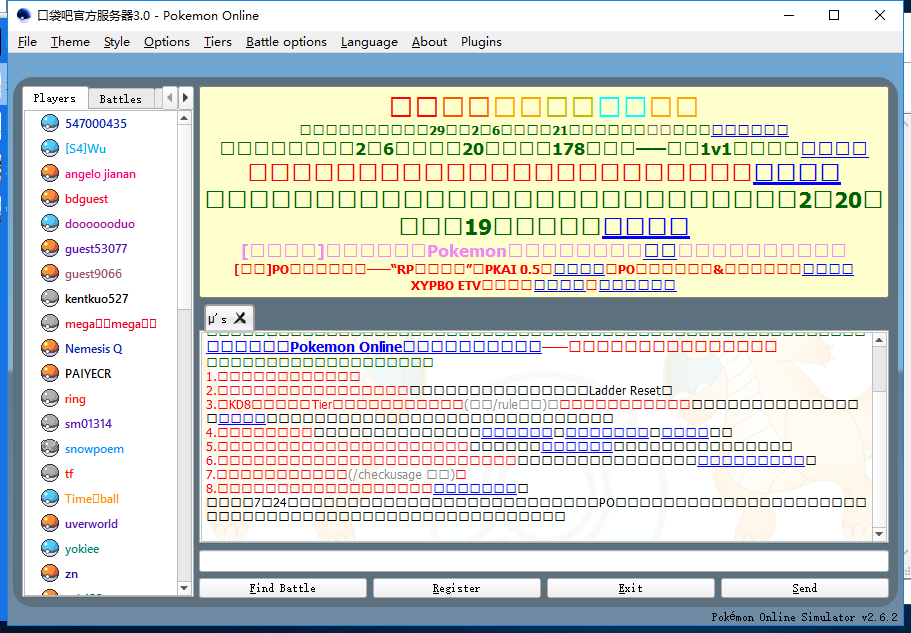Click the pokeball icon beside guest9066

[x=50, y=273]
